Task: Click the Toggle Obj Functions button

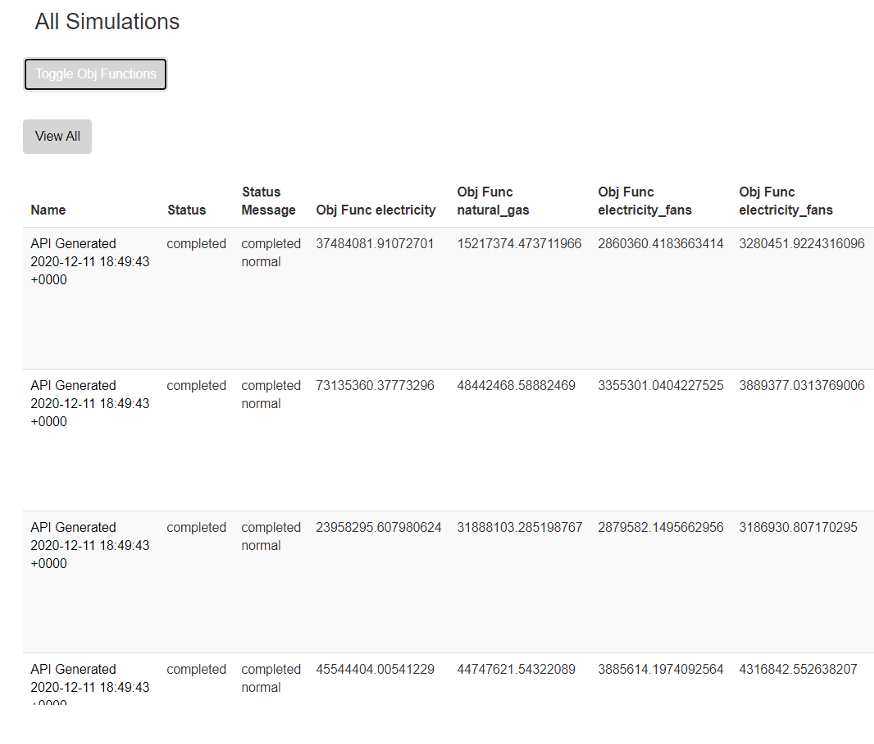Action: pyautogui.click(x=95, y=74)
